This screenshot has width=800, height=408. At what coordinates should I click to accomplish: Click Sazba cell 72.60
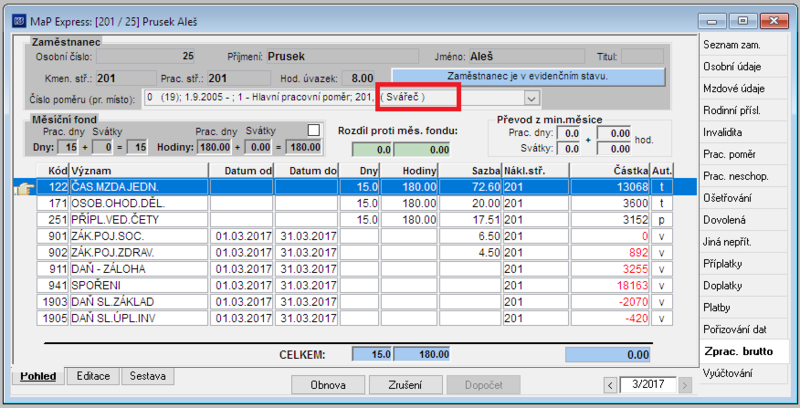(470, 187)
